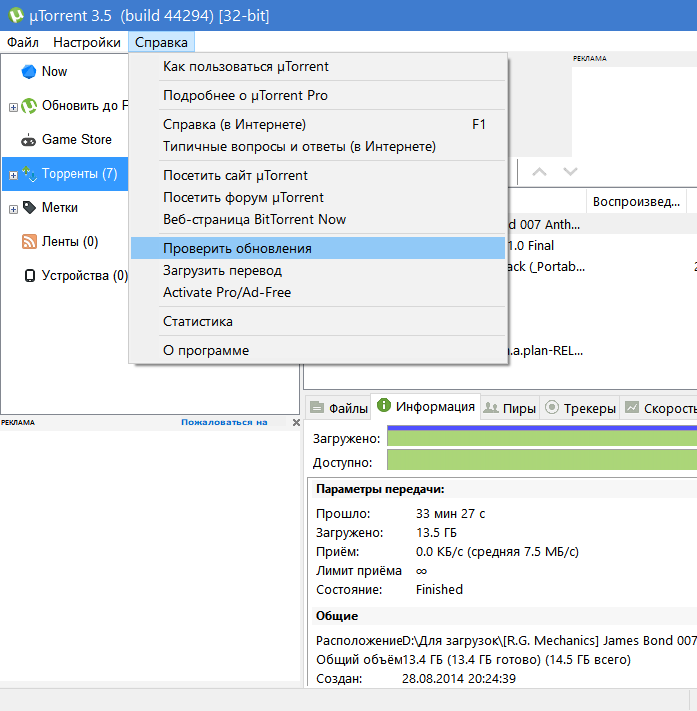Click the Воспроизвед... column header
Image resolution: width=697 pixels, height=711 pixels.
(636, 202)
